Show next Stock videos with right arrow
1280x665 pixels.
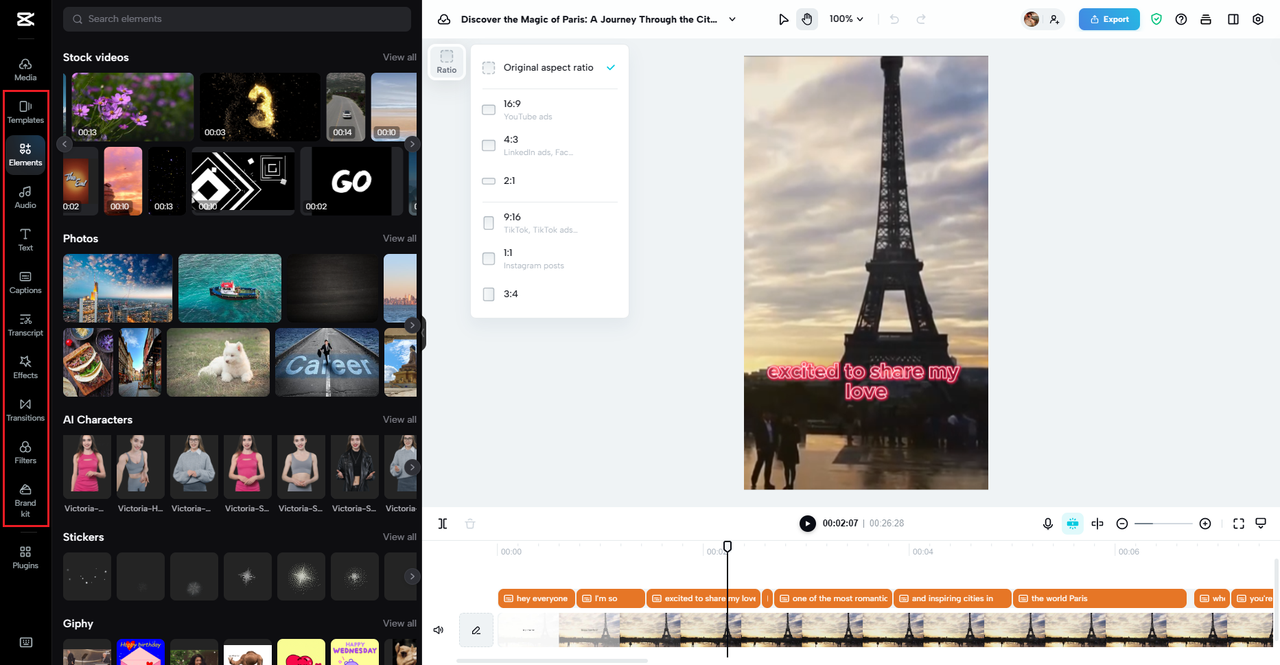pyautogui.click(x=412, y=144)
